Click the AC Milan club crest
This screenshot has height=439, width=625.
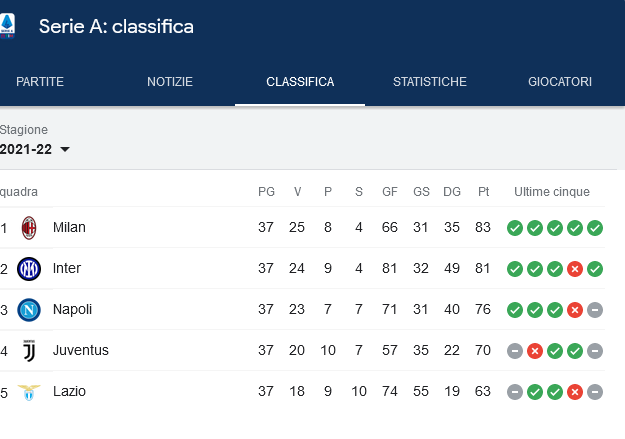pyautogui.click(x=29, y=228)
